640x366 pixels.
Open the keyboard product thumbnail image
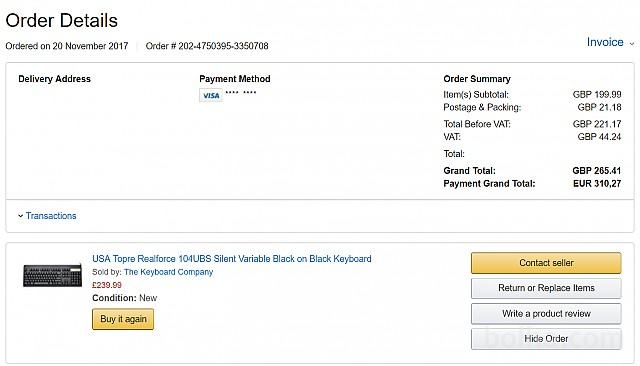coord(52,275)
